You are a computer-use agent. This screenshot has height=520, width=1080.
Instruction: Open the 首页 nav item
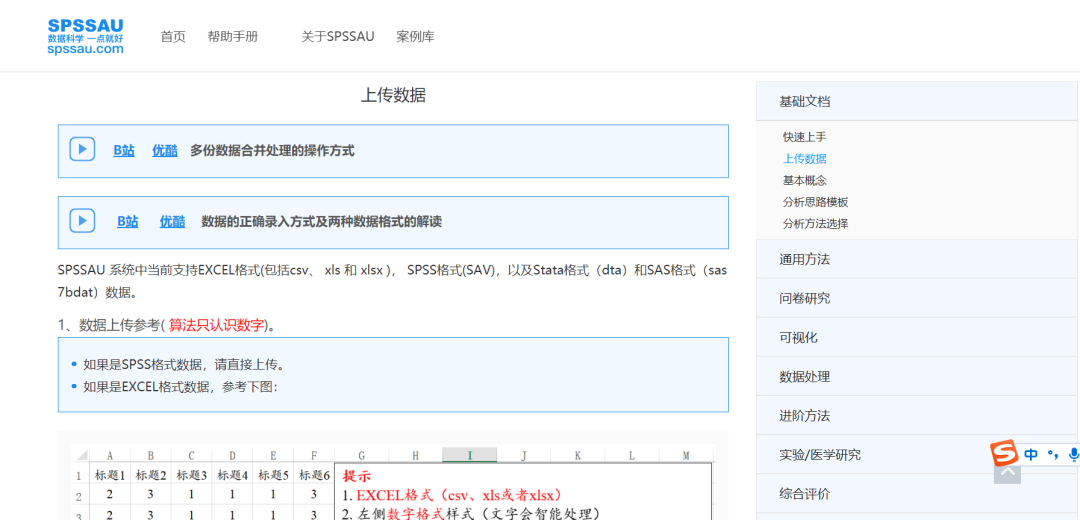coord(173,37)
